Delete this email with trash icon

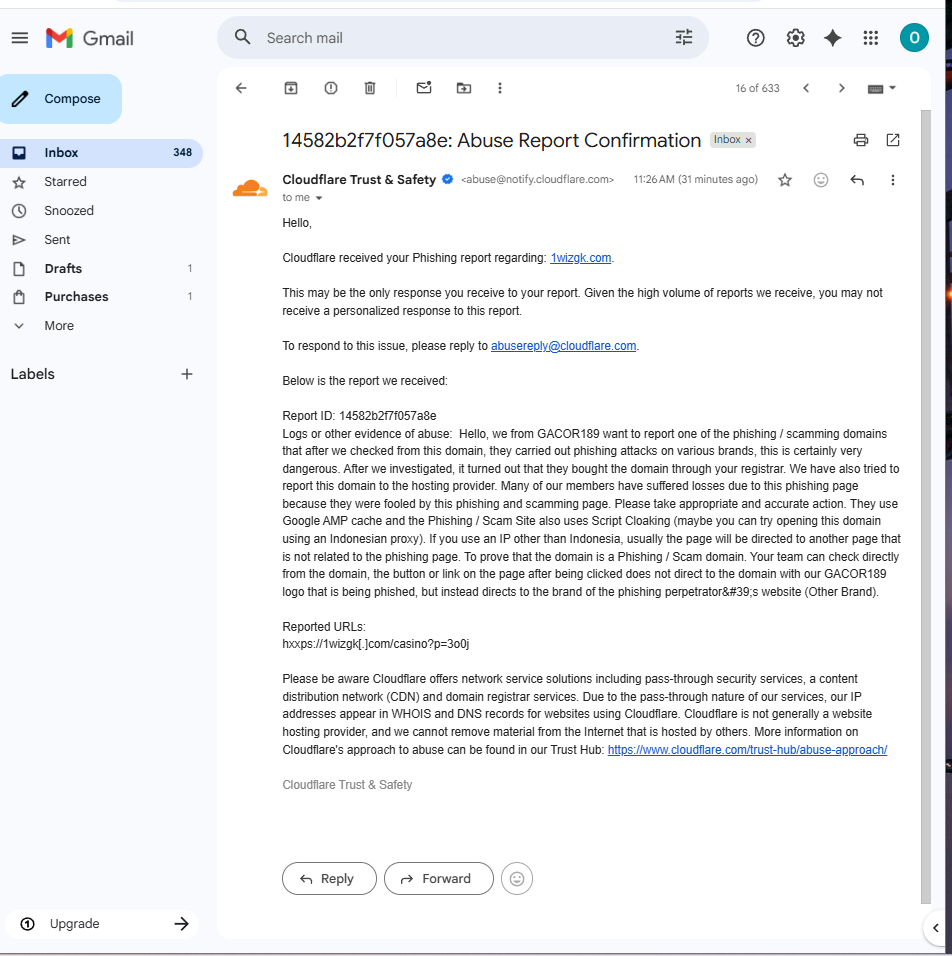(x=370, y=88)
